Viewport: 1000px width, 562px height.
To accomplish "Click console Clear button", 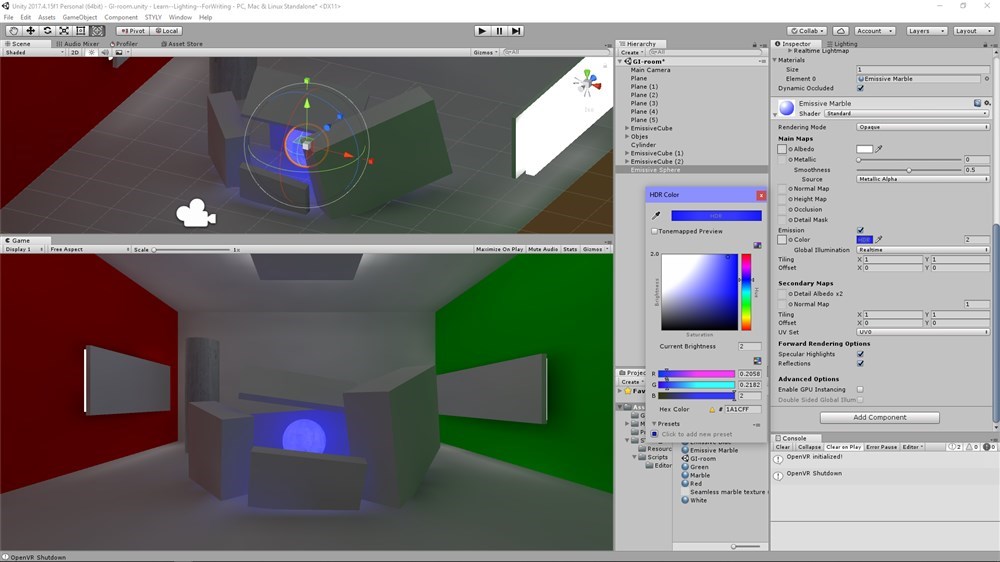I will pyautogui.click(x=783, y=447).
